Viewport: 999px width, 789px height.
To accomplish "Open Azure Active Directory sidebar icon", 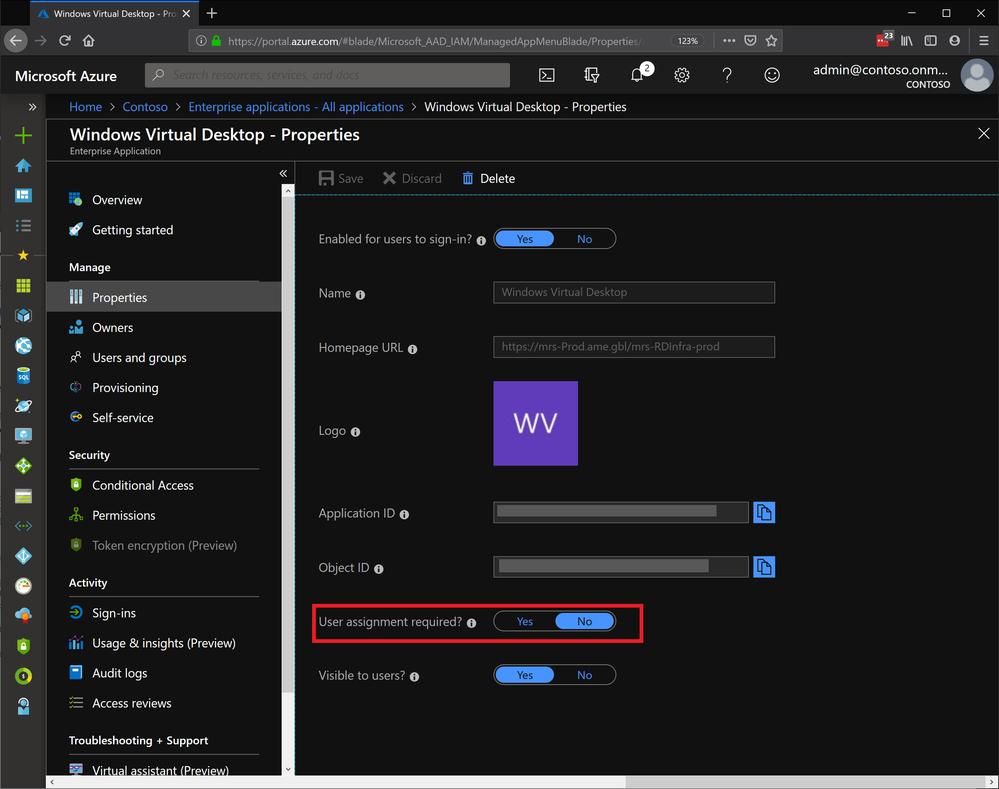I will pyautogui.click(x=24, y=556).
